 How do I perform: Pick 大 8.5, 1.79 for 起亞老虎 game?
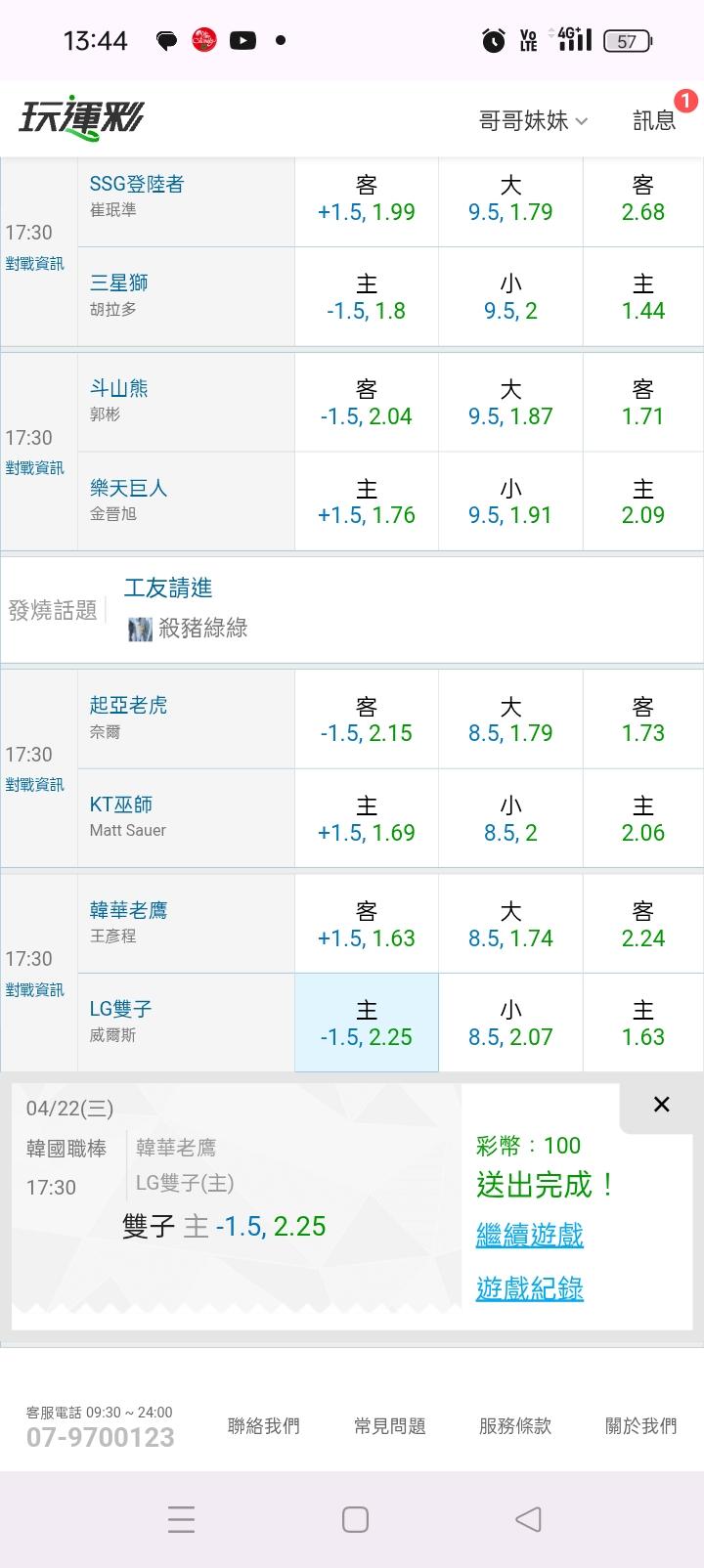point(510,719)
